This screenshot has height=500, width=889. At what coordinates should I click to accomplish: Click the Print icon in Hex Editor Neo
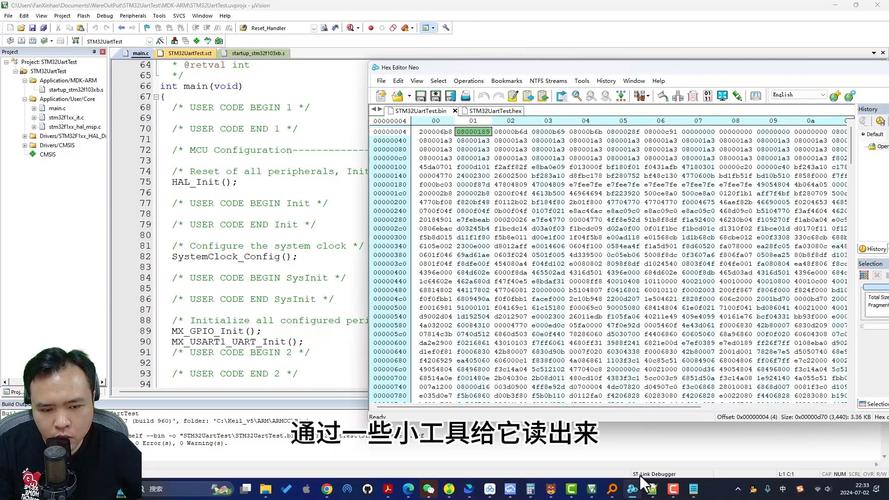(465, 96)
